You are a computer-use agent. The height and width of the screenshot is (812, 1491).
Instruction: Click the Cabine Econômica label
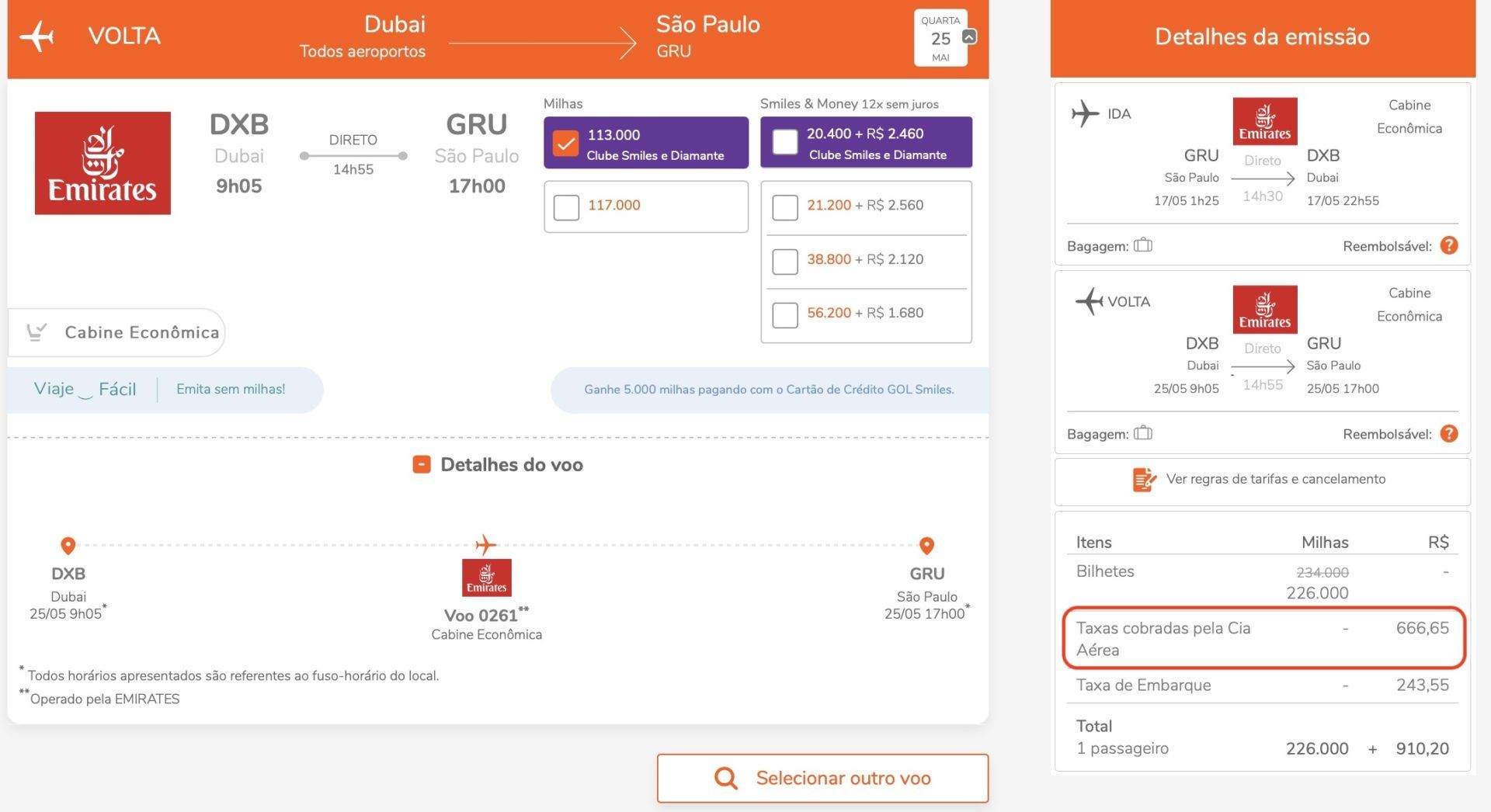(142, 332)
